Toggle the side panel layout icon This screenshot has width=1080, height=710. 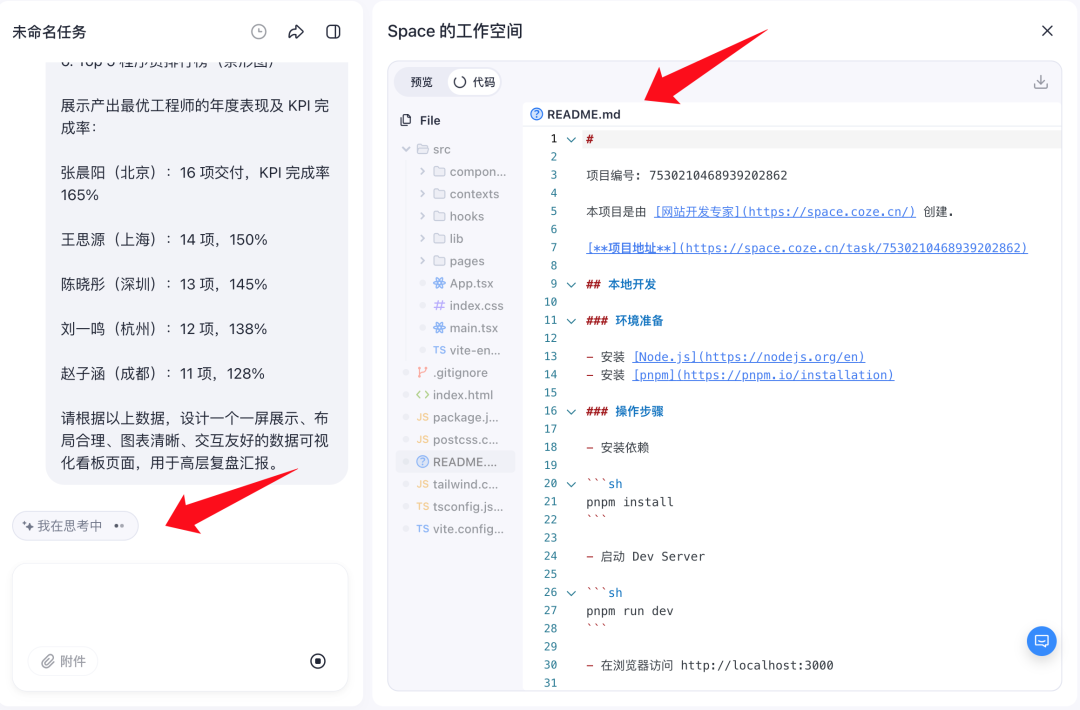333,32
